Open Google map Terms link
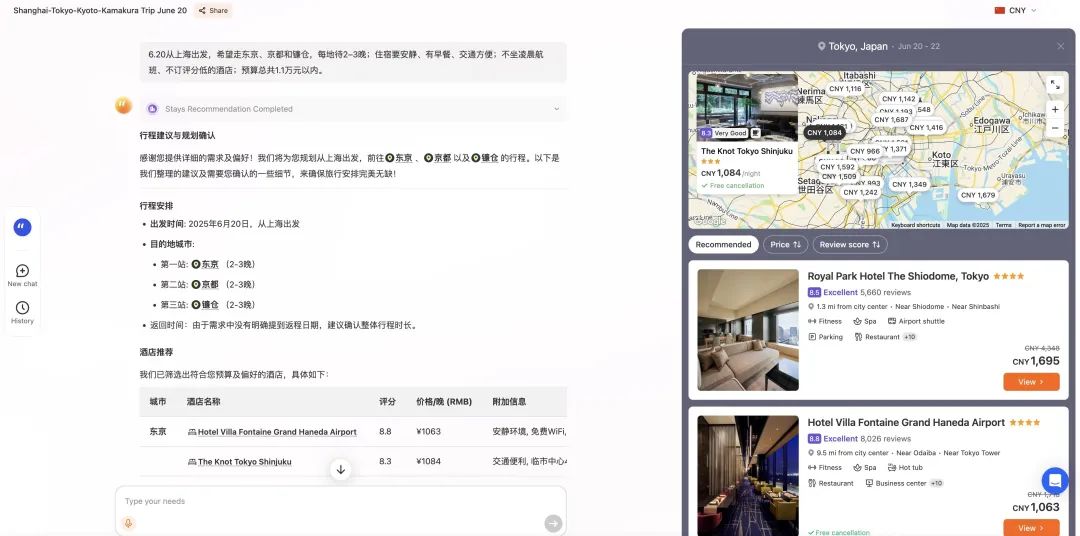The image size is (1080, 536). (x=1004, y=225)
